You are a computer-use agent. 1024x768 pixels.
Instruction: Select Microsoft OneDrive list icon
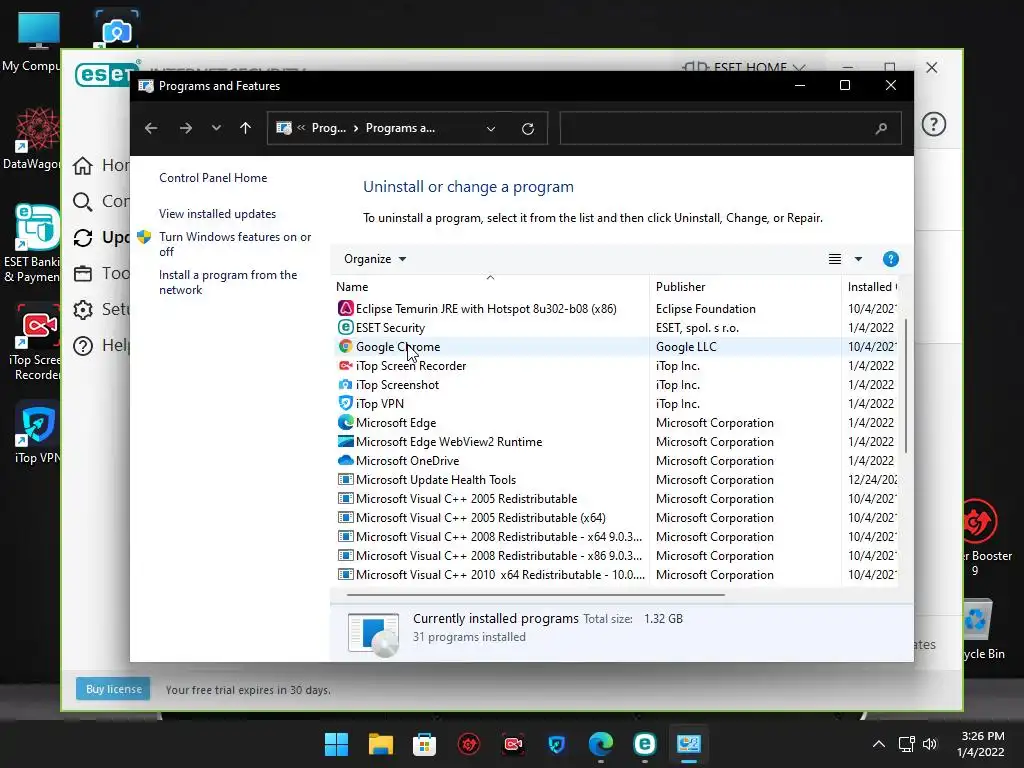tap(345, 460)
